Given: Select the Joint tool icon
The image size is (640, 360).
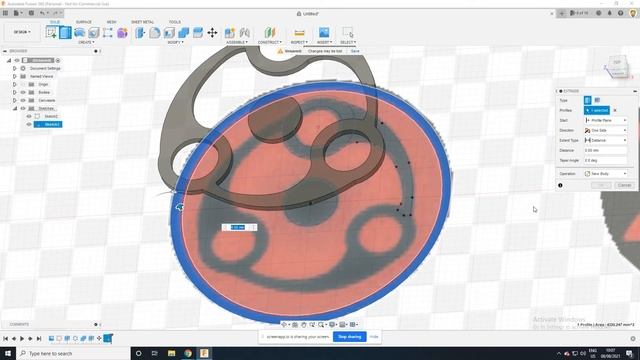Looking at the screenshot, I should point(244,32).
